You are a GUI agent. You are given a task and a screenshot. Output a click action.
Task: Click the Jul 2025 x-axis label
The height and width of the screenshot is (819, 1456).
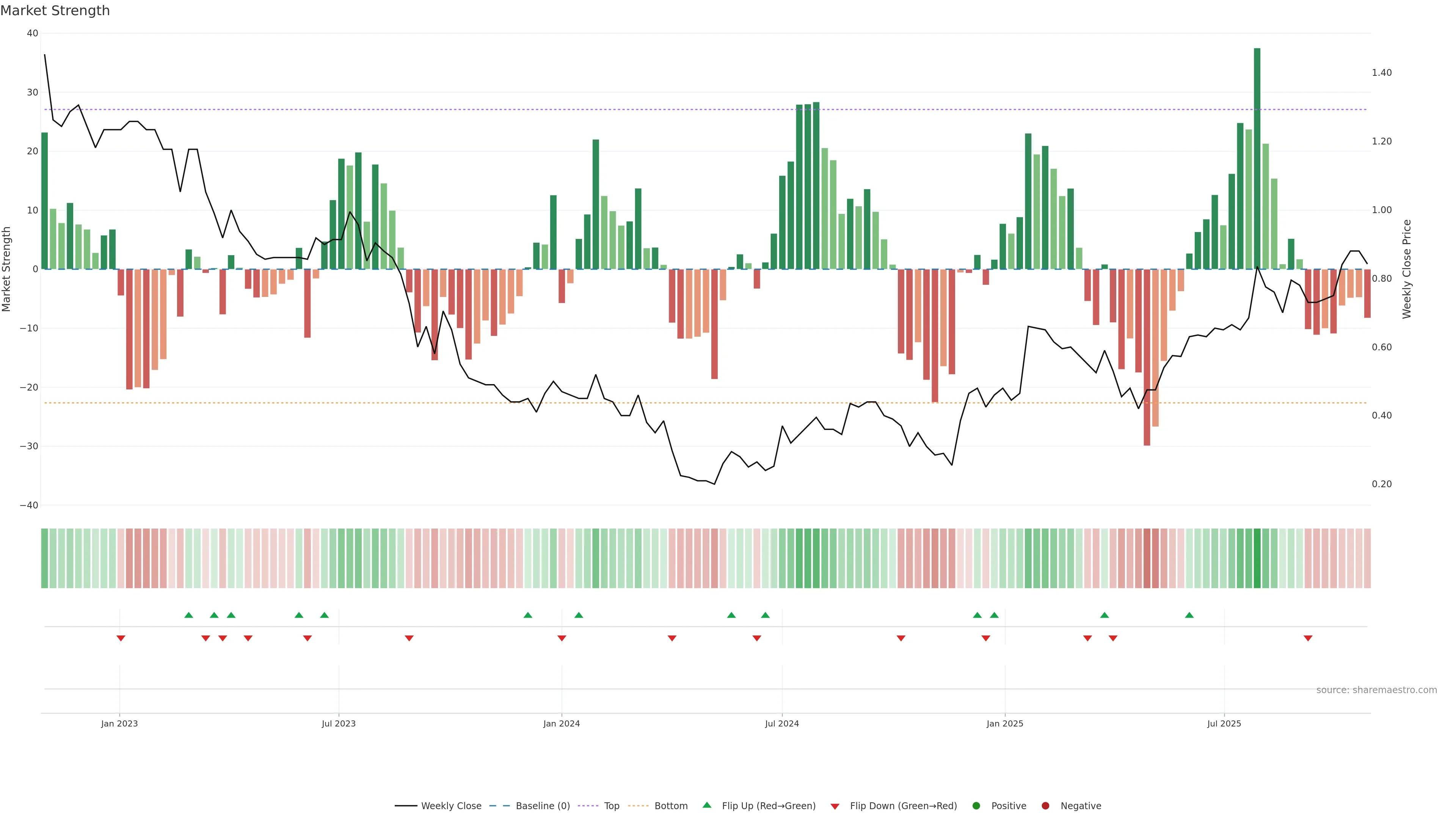click(x=1224, y=723)
